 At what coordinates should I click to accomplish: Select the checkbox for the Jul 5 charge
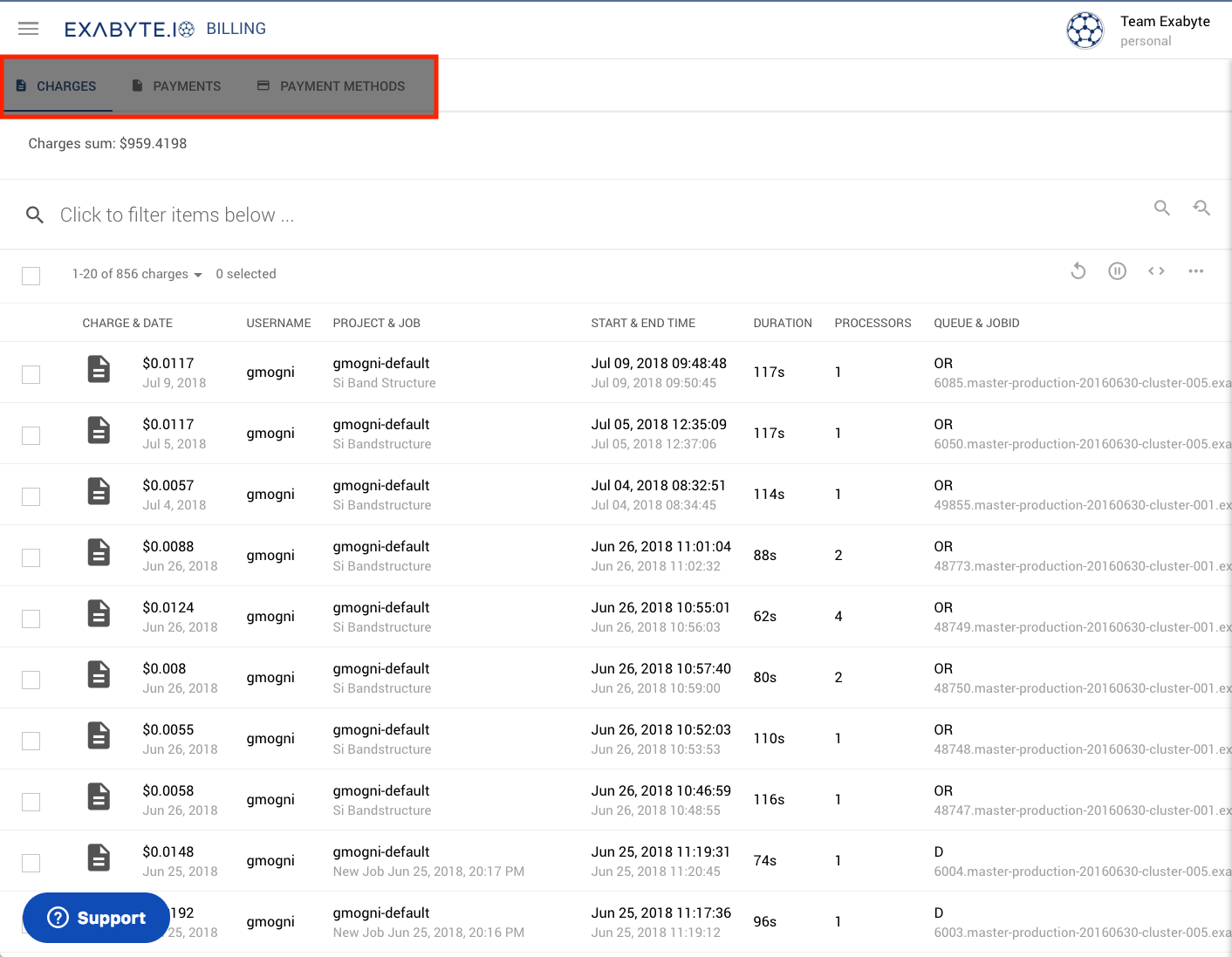[31, 435]
